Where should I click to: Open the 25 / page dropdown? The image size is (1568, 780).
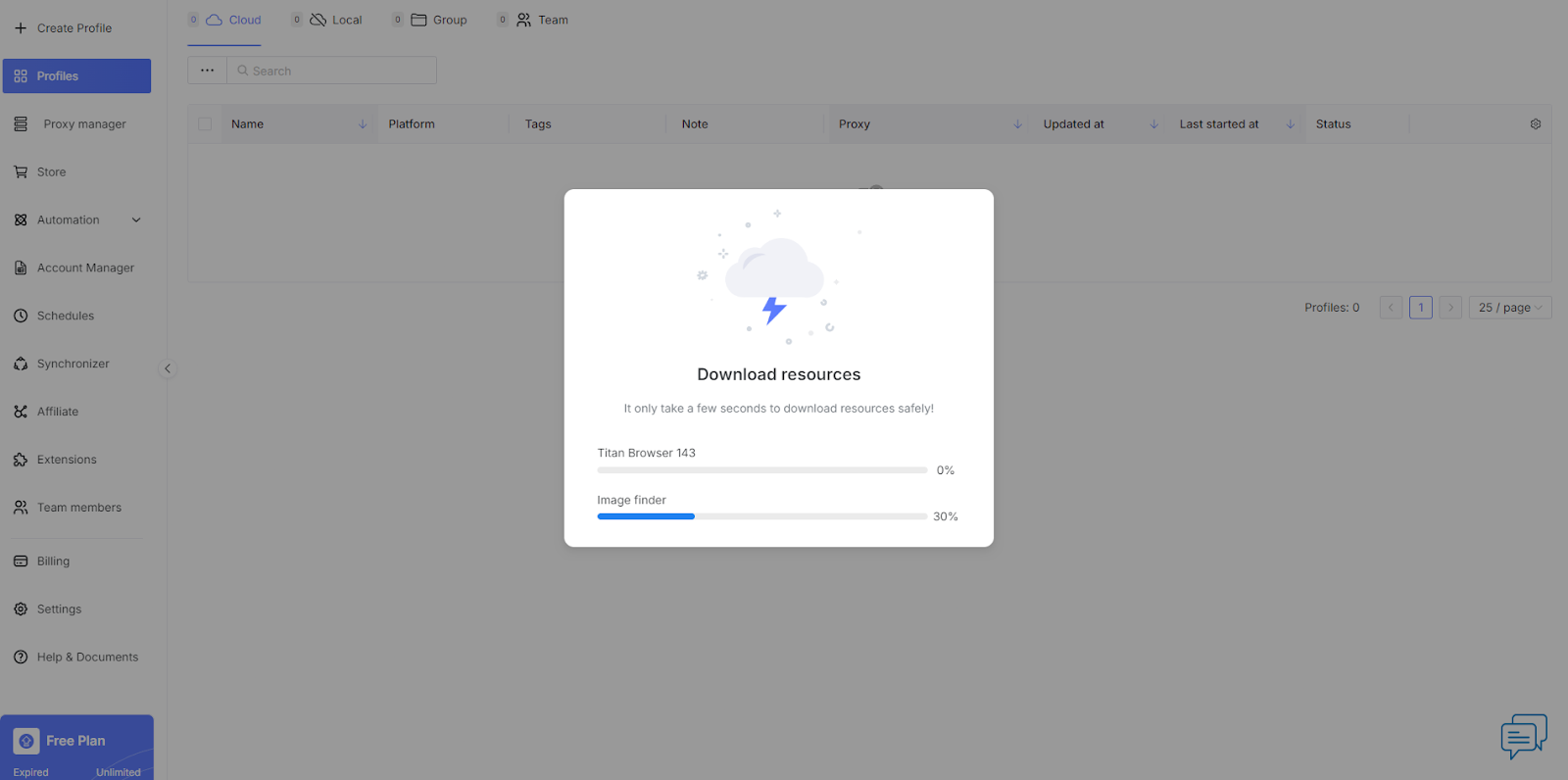1509,308
